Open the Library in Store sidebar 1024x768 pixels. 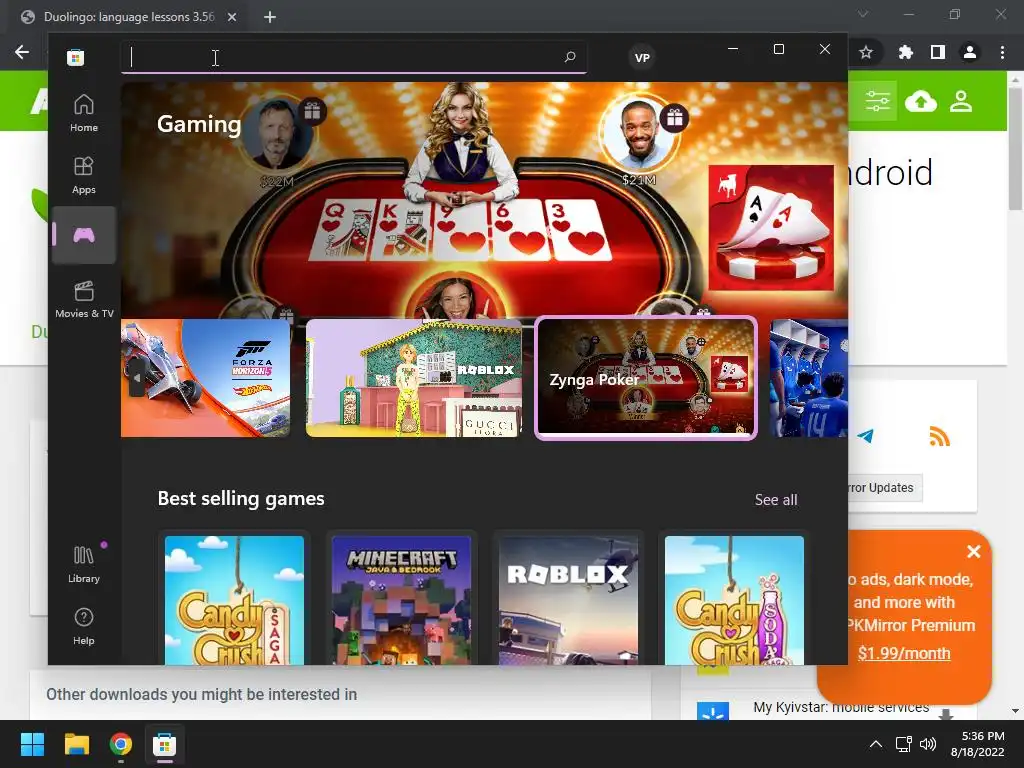coord(84,565)
